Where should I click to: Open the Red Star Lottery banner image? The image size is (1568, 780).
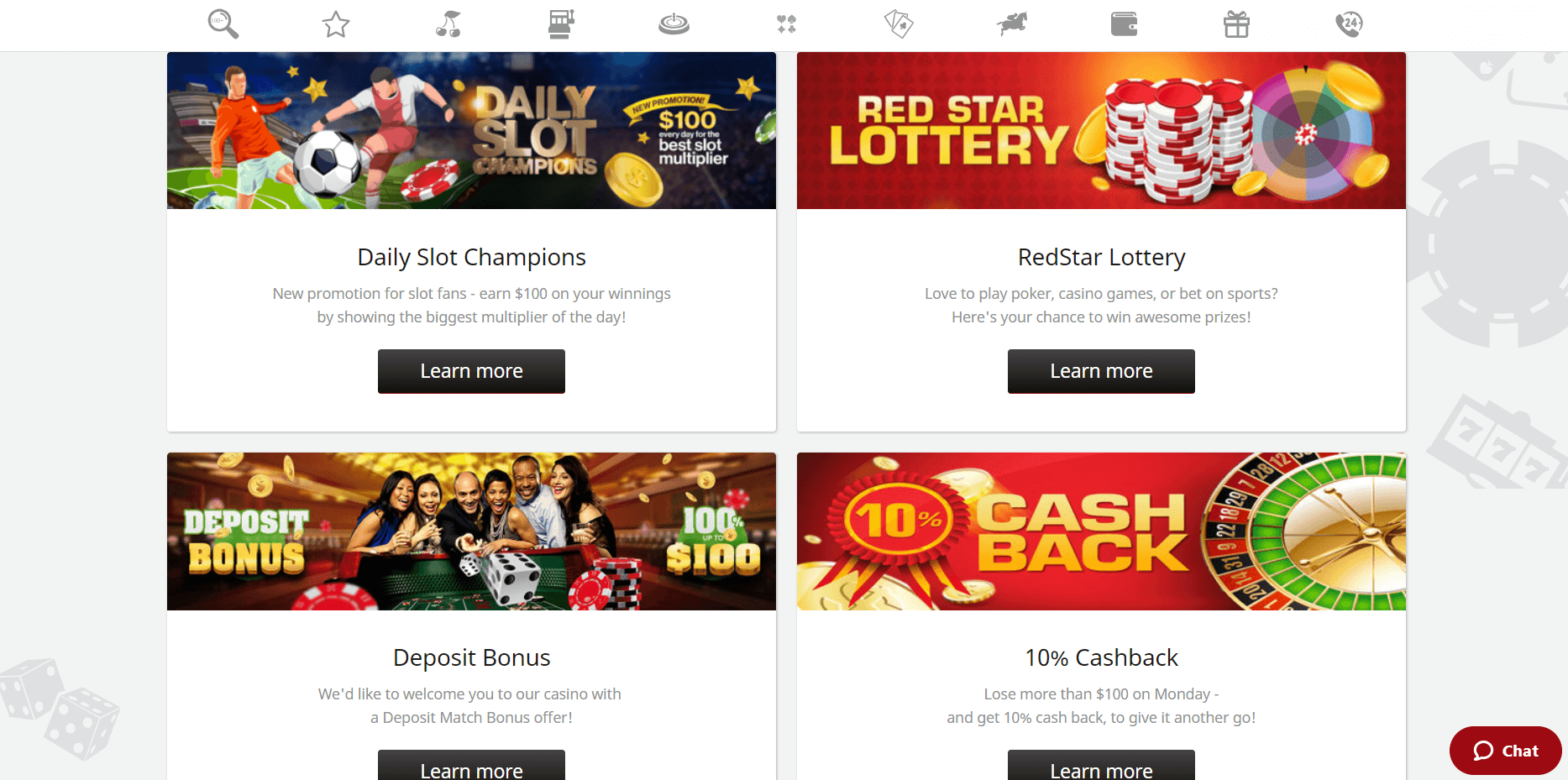click(1101, 130)
